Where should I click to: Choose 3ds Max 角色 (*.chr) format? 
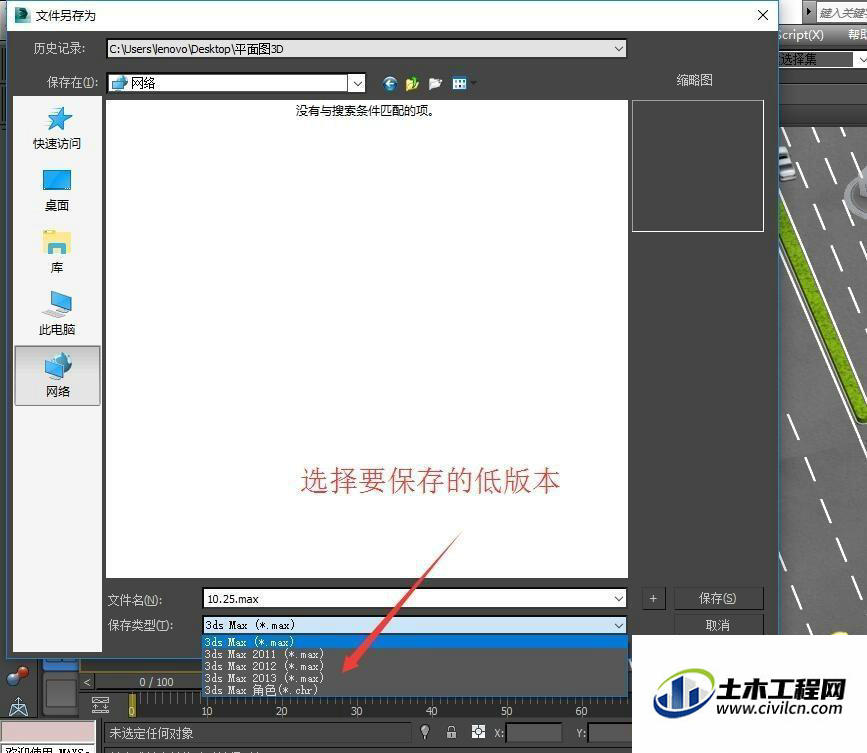coord(415,690)
